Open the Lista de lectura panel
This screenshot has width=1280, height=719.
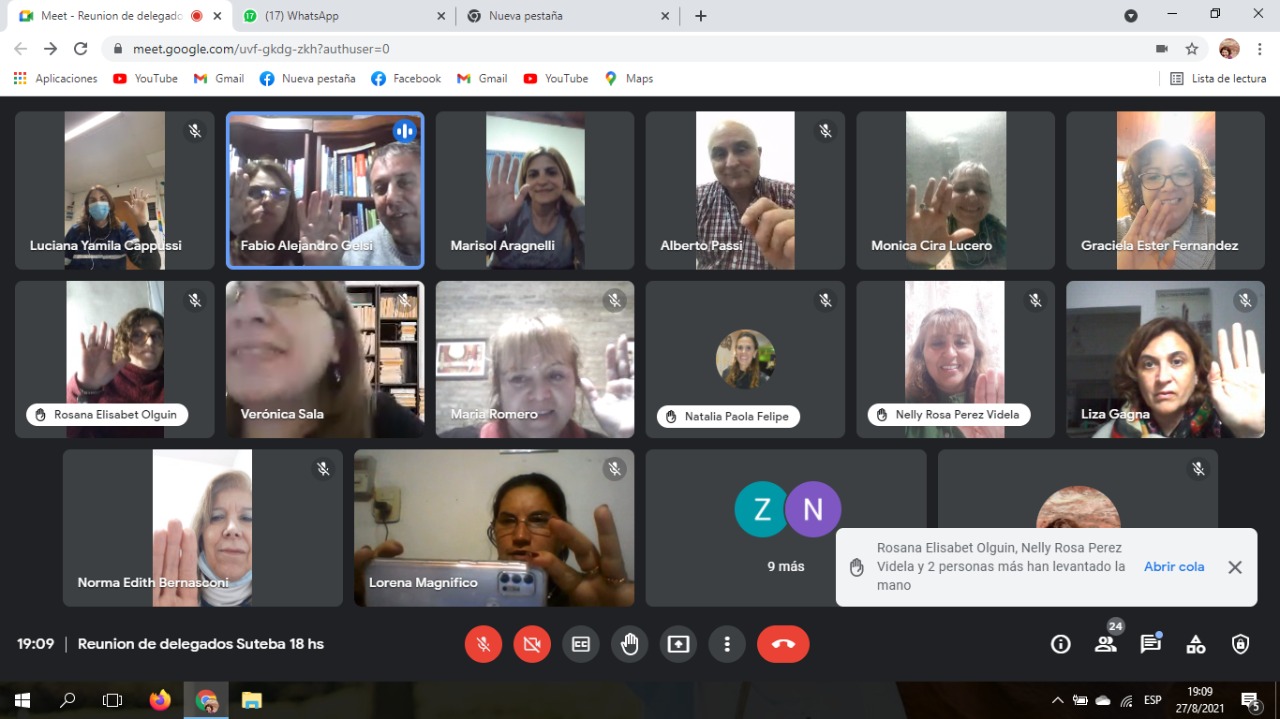[1218, 79]
